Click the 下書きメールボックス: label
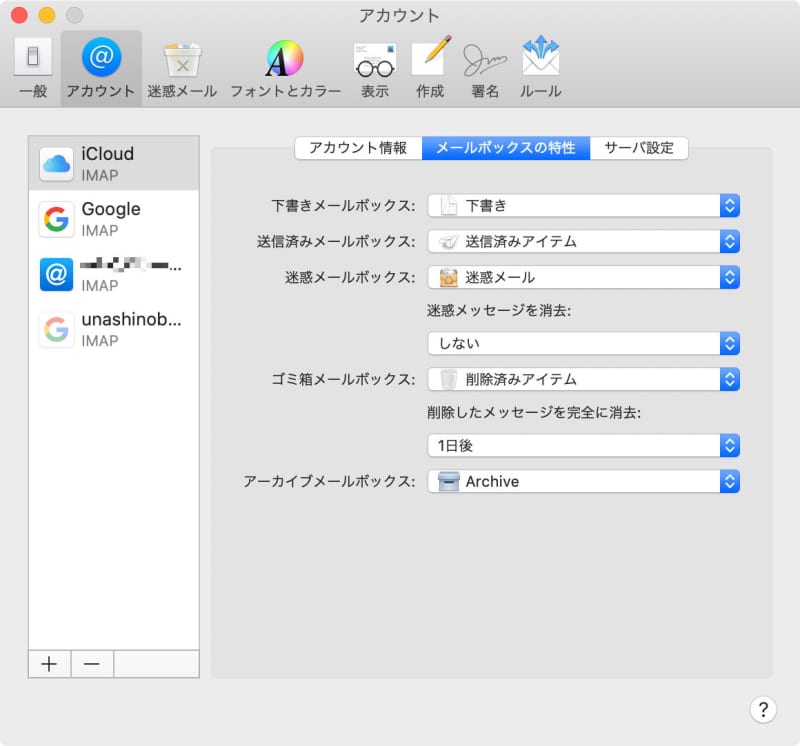This screenshot has height=746, width=800. click(x=343, y=206)
